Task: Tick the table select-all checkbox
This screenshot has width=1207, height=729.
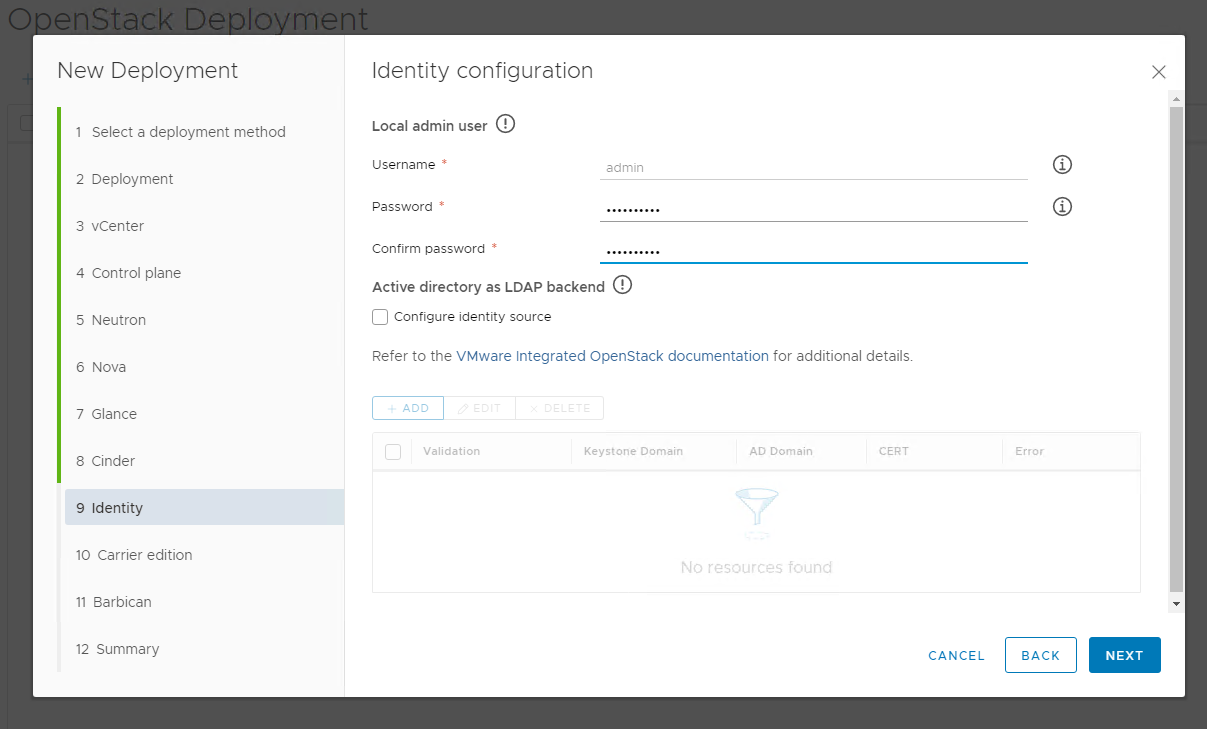Action: tap(393, 452)
